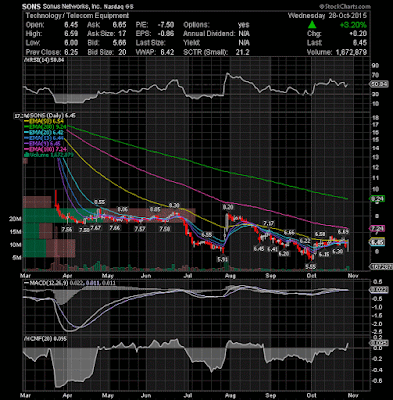The height and width of the screenshot is (400, 393).
Task: Click the 6.22 price annotation
Action: [305, 241]
